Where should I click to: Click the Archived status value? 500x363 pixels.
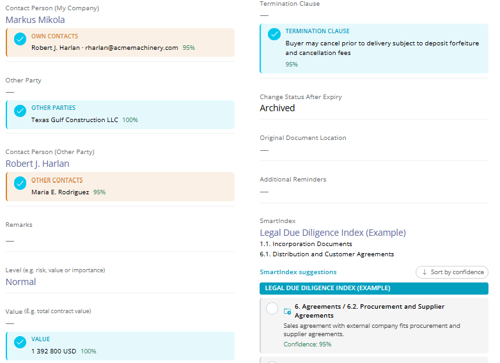[x=277, y=108]
